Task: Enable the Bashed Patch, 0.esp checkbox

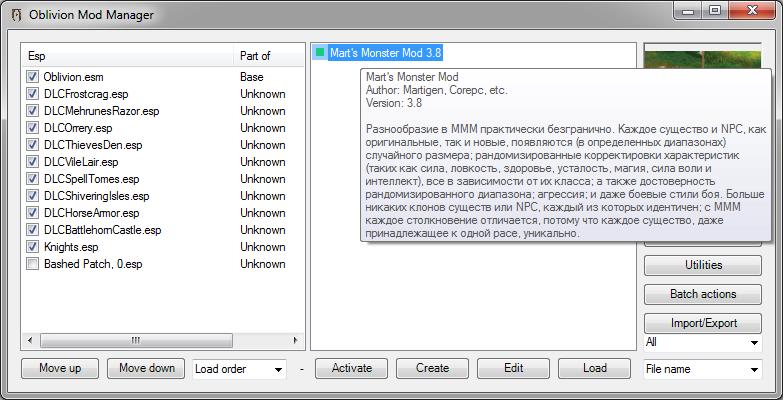Action: click(33, 264)
